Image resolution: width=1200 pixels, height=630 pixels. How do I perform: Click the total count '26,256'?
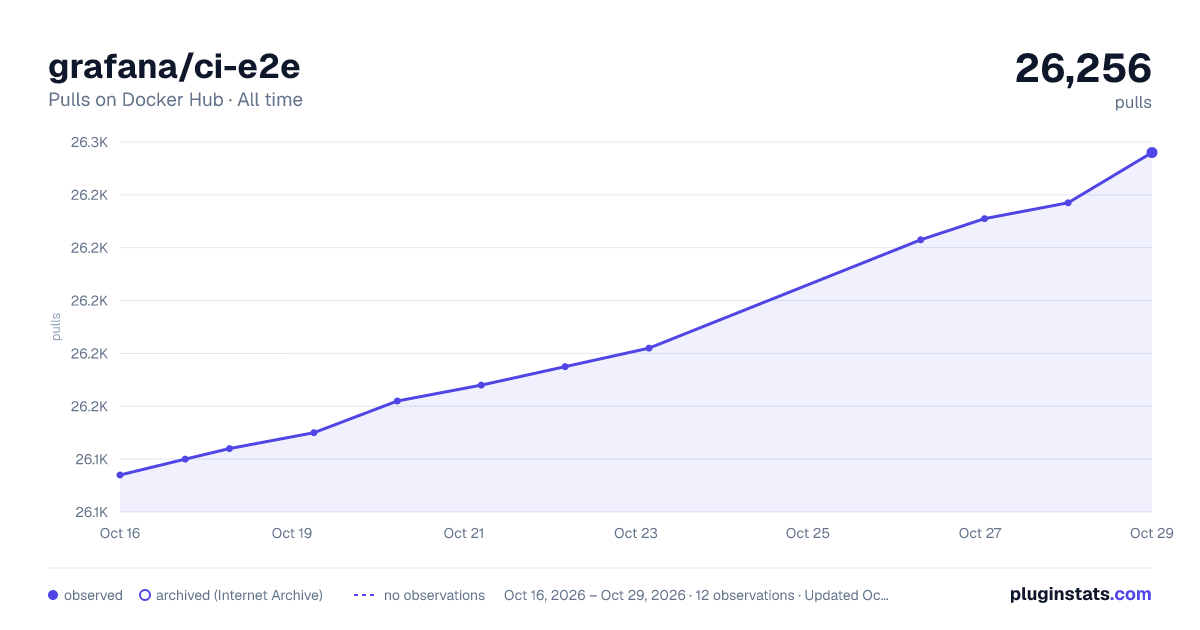[x=1083, y=68]
